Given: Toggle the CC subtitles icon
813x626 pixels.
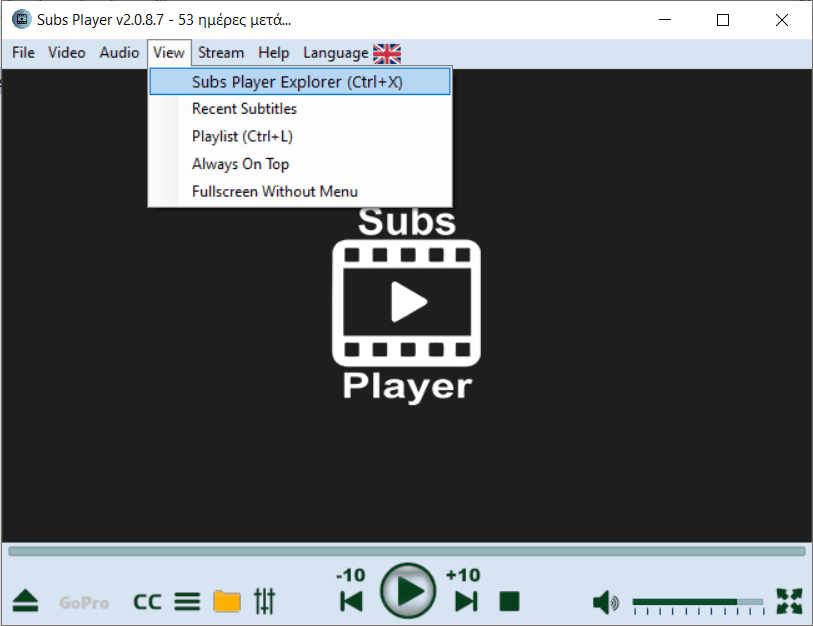Looking at the screenshot, I should (147, 602).
